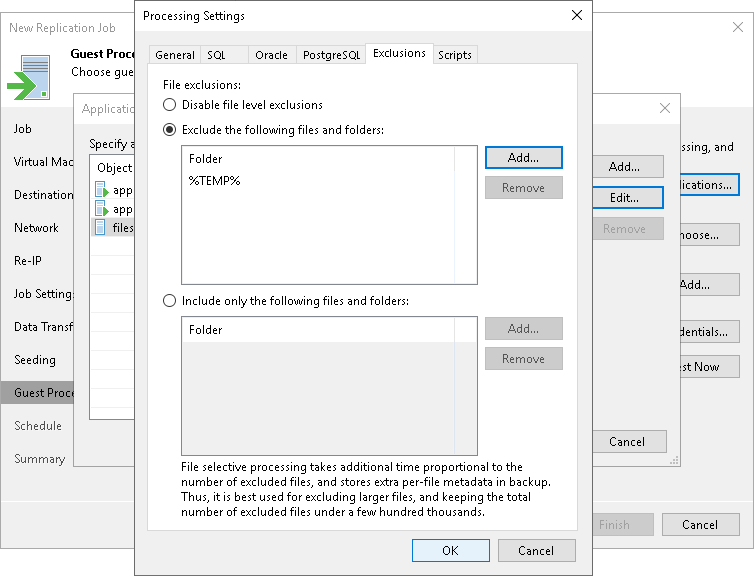Click Add in the Replication Job wizard
The image size is (754, 576).
point(710,285)
